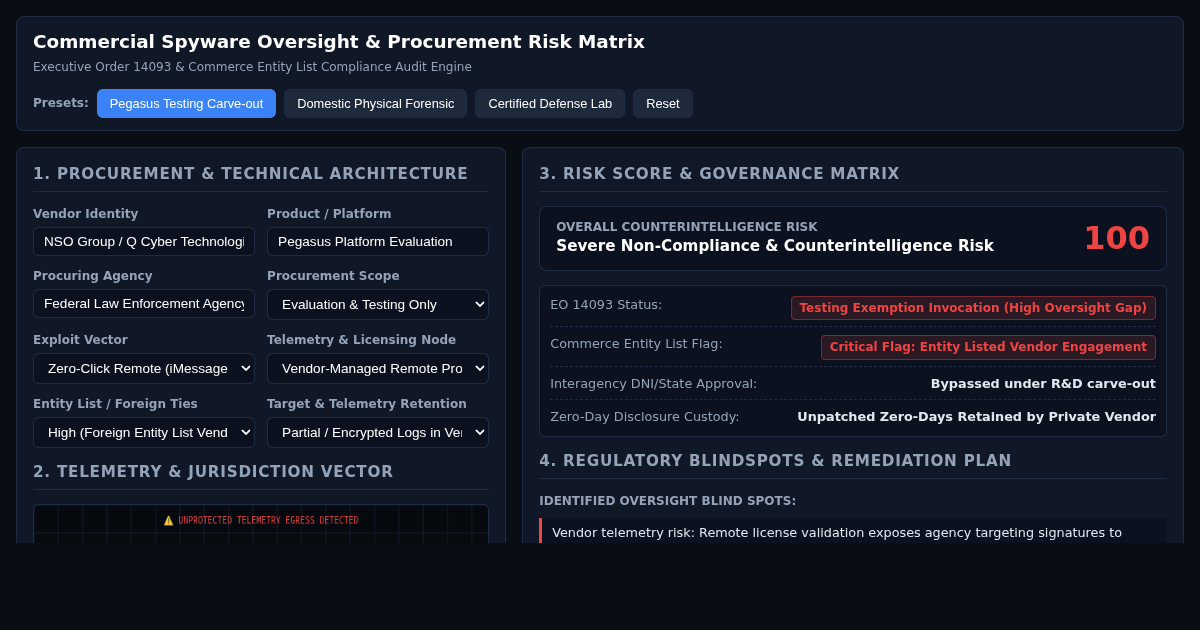Apply the Domestic Physical Forensic preset
The height and width of the screenshot is (630, 1200).
pos(375,103)
